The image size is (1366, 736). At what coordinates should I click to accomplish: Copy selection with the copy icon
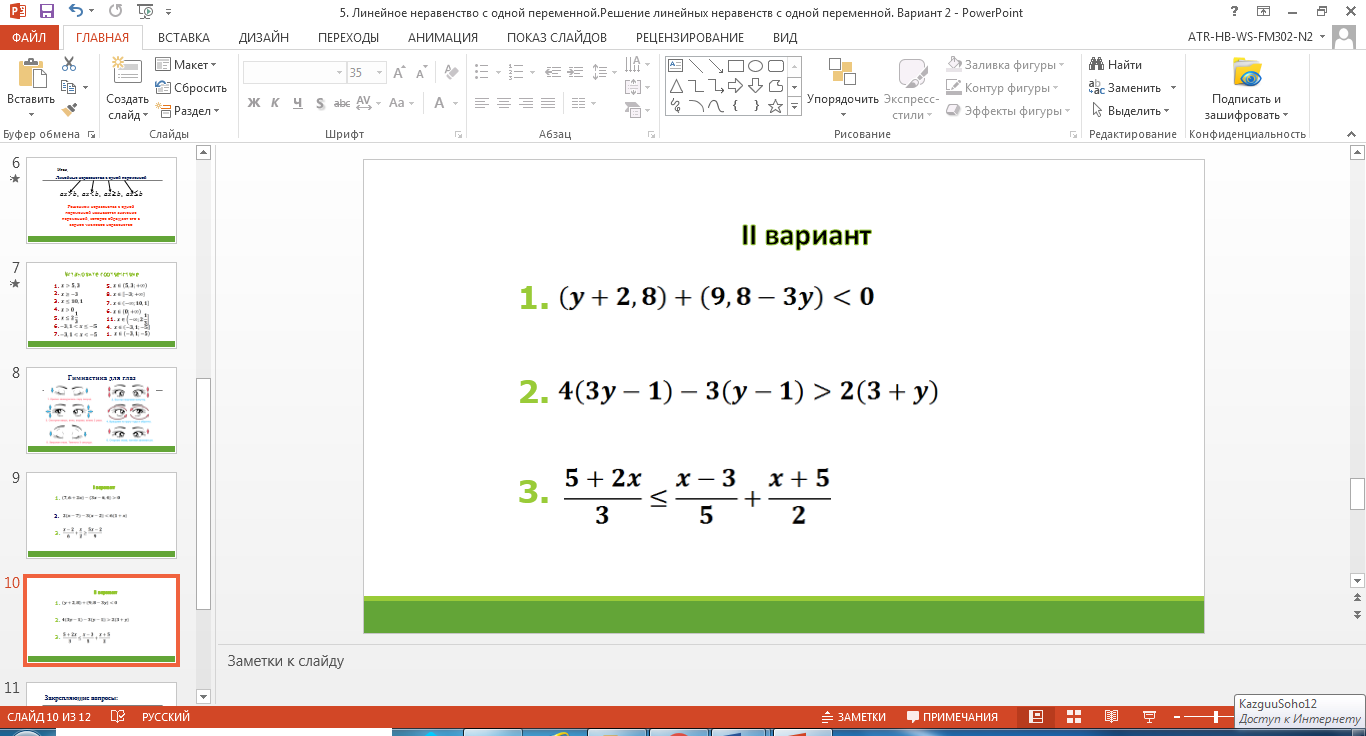click(69, 87)
